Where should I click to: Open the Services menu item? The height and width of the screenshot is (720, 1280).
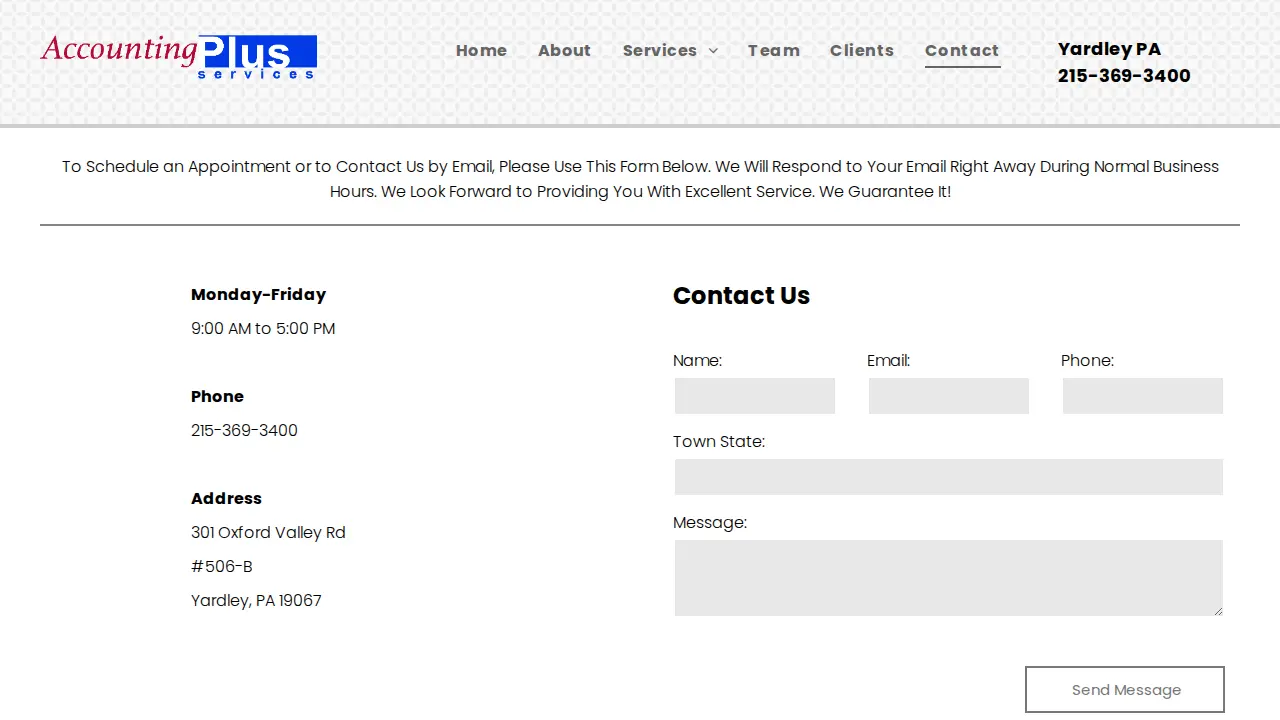tap(660, 50)
